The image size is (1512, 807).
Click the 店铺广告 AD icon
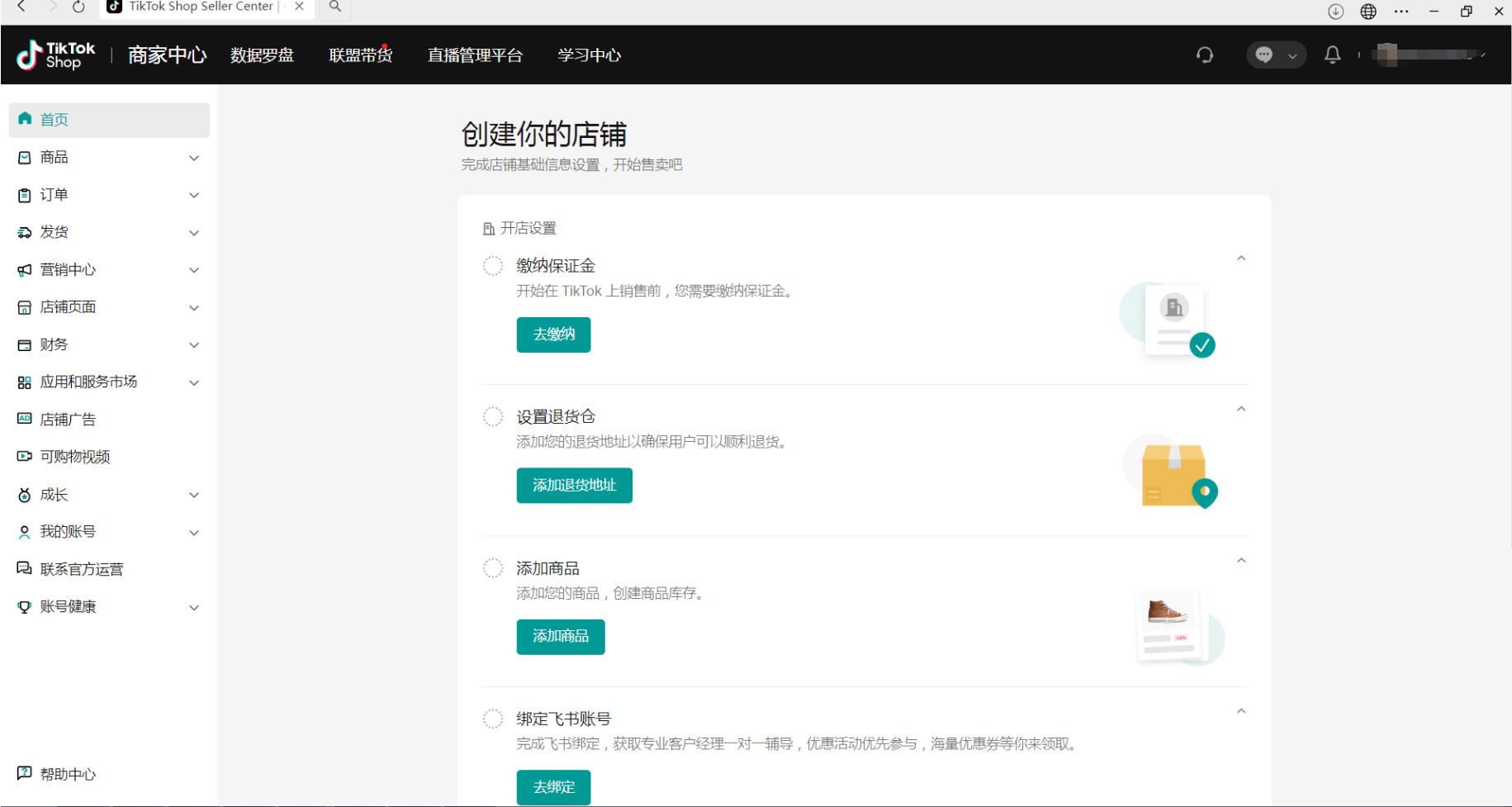tap(25, 419)
